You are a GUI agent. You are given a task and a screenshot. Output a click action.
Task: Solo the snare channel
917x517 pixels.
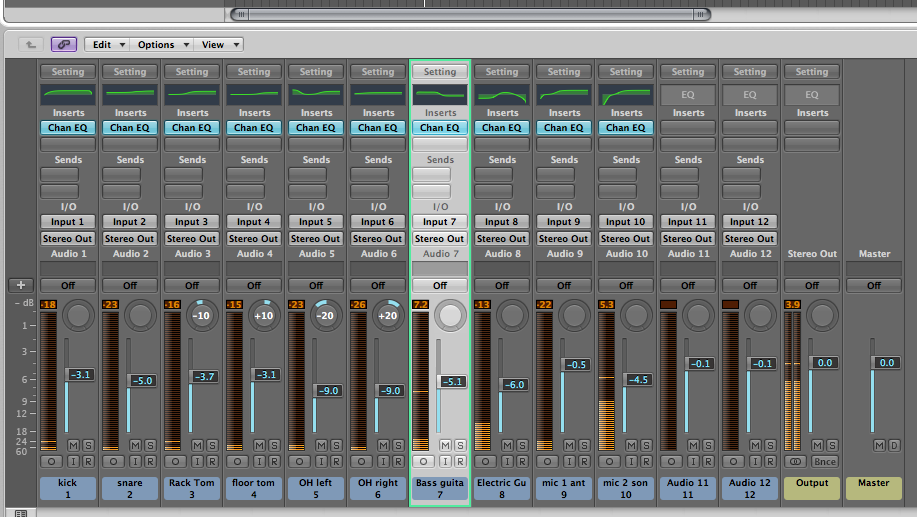tap(150, 446)
